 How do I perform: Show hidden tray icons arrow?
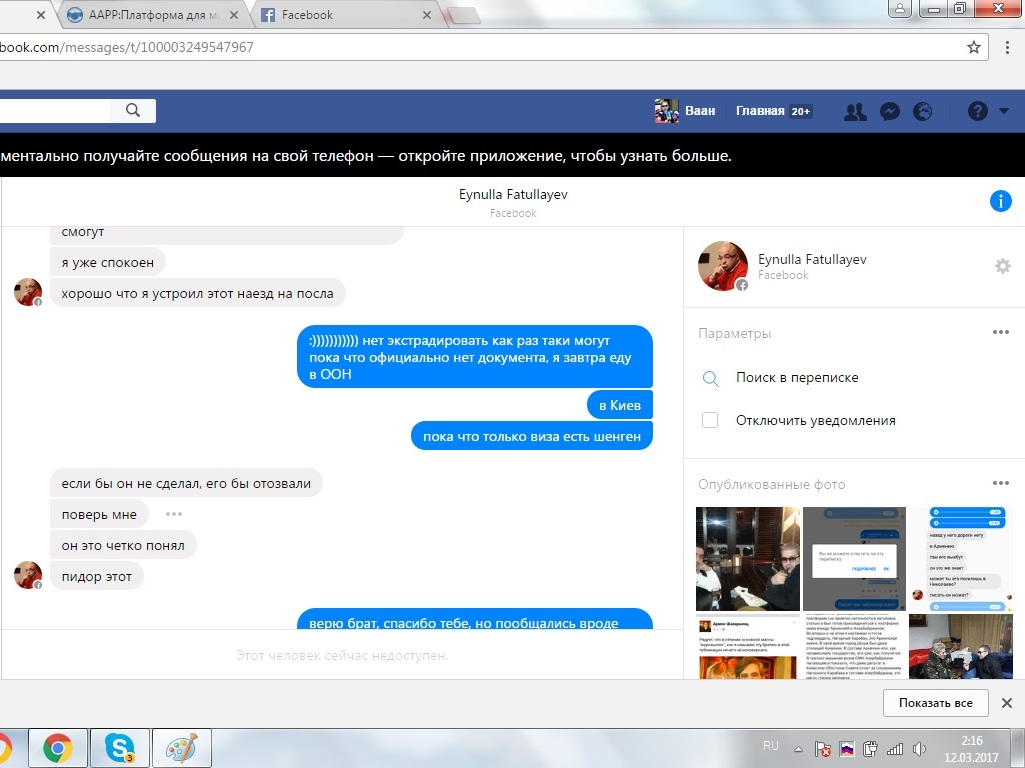798,749
